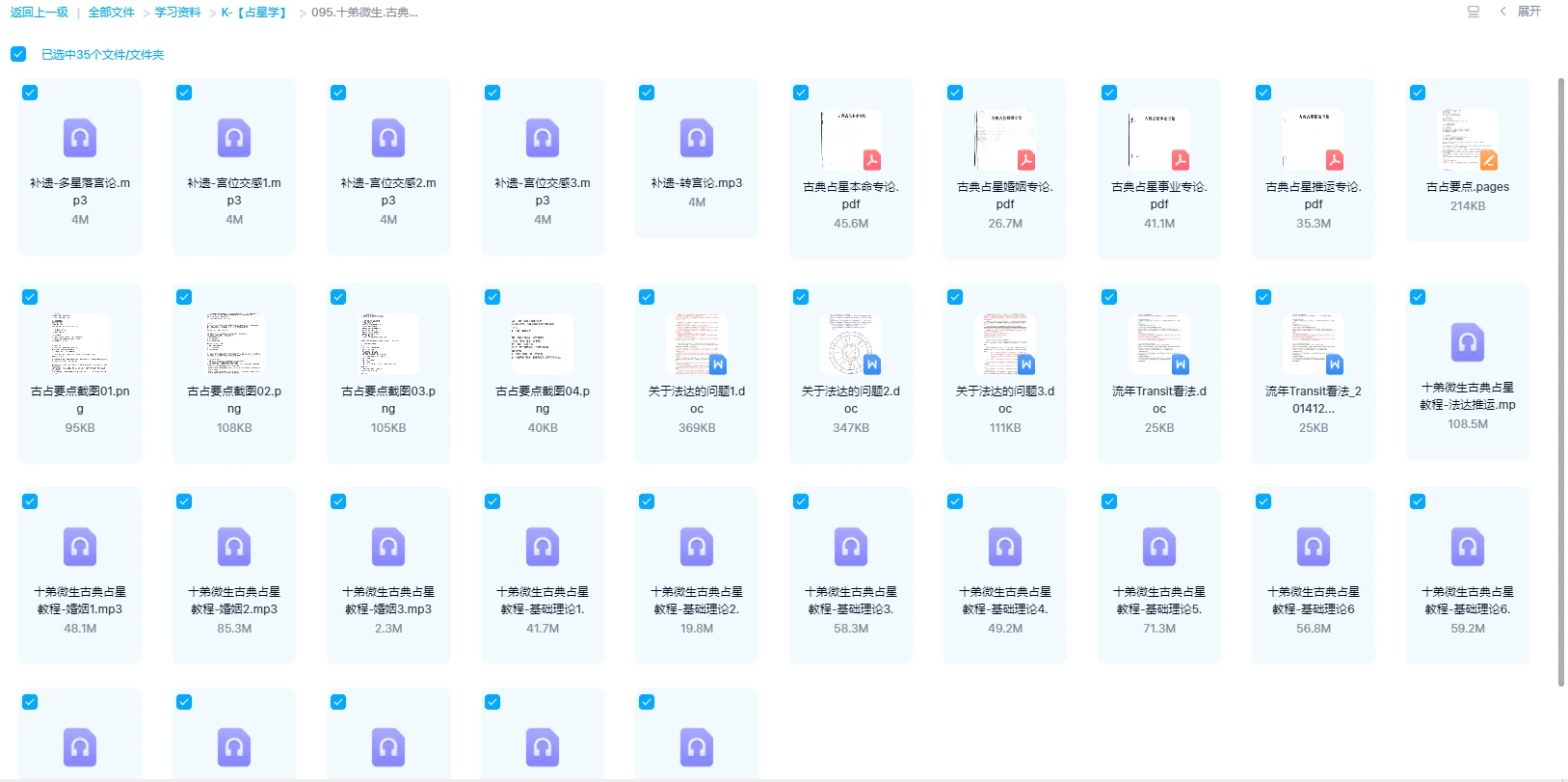This screenshot has width=1568, height=782.
Task: Open 古占要点.pages file thumbnail
Action: (x=1468, y=140)
